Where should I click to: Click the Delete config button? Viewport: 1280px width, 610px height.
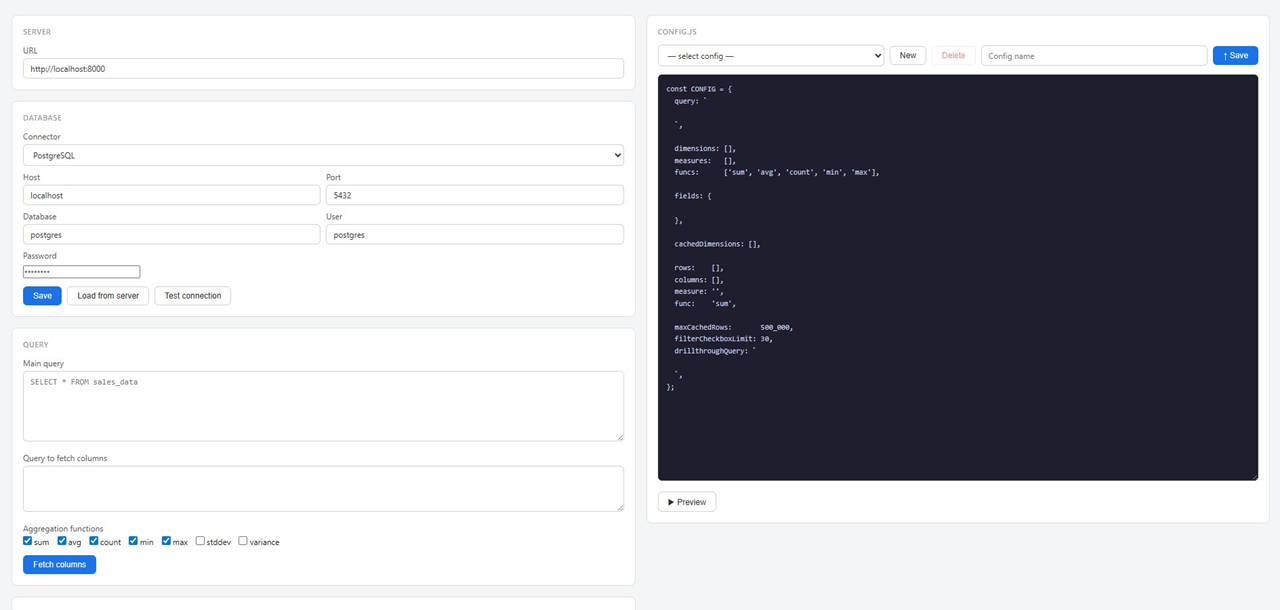pos(953,56)
